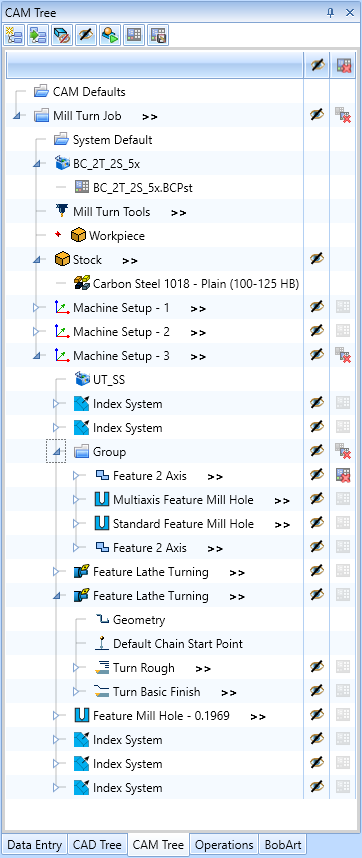The width and height of the screenshot is (362, 858).
Task: Toggle post icon for first Feature 2 Axis
Action: (x=343, y=476)
